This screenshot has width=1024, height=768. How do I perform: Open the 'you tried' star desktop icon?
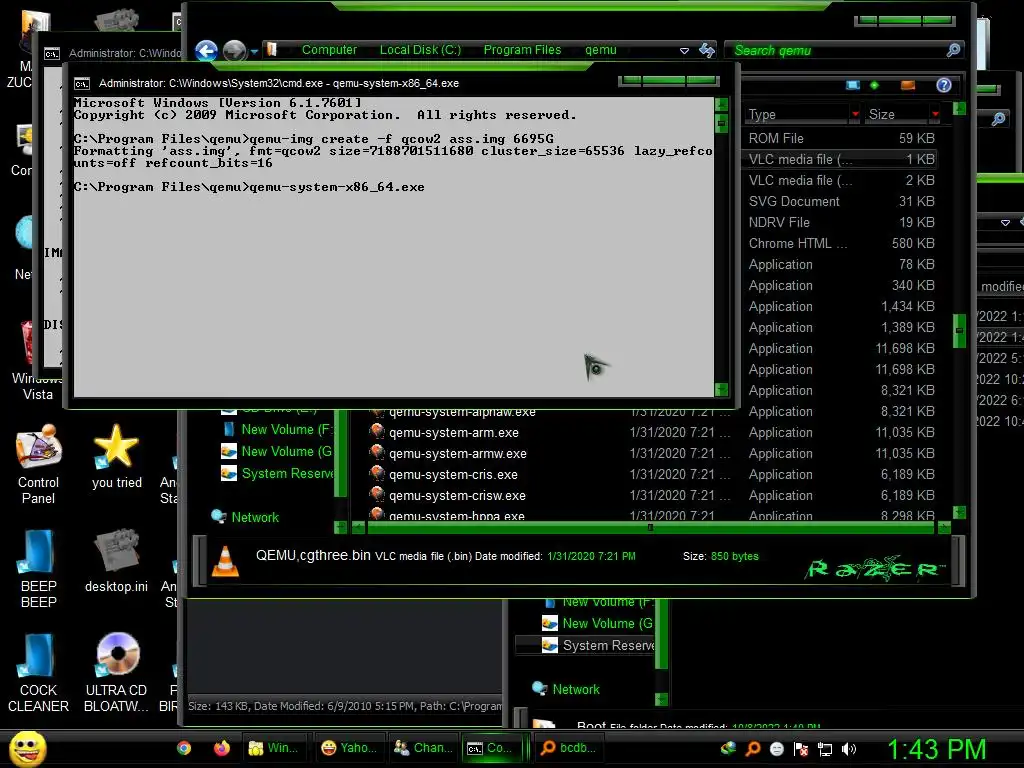116,456
